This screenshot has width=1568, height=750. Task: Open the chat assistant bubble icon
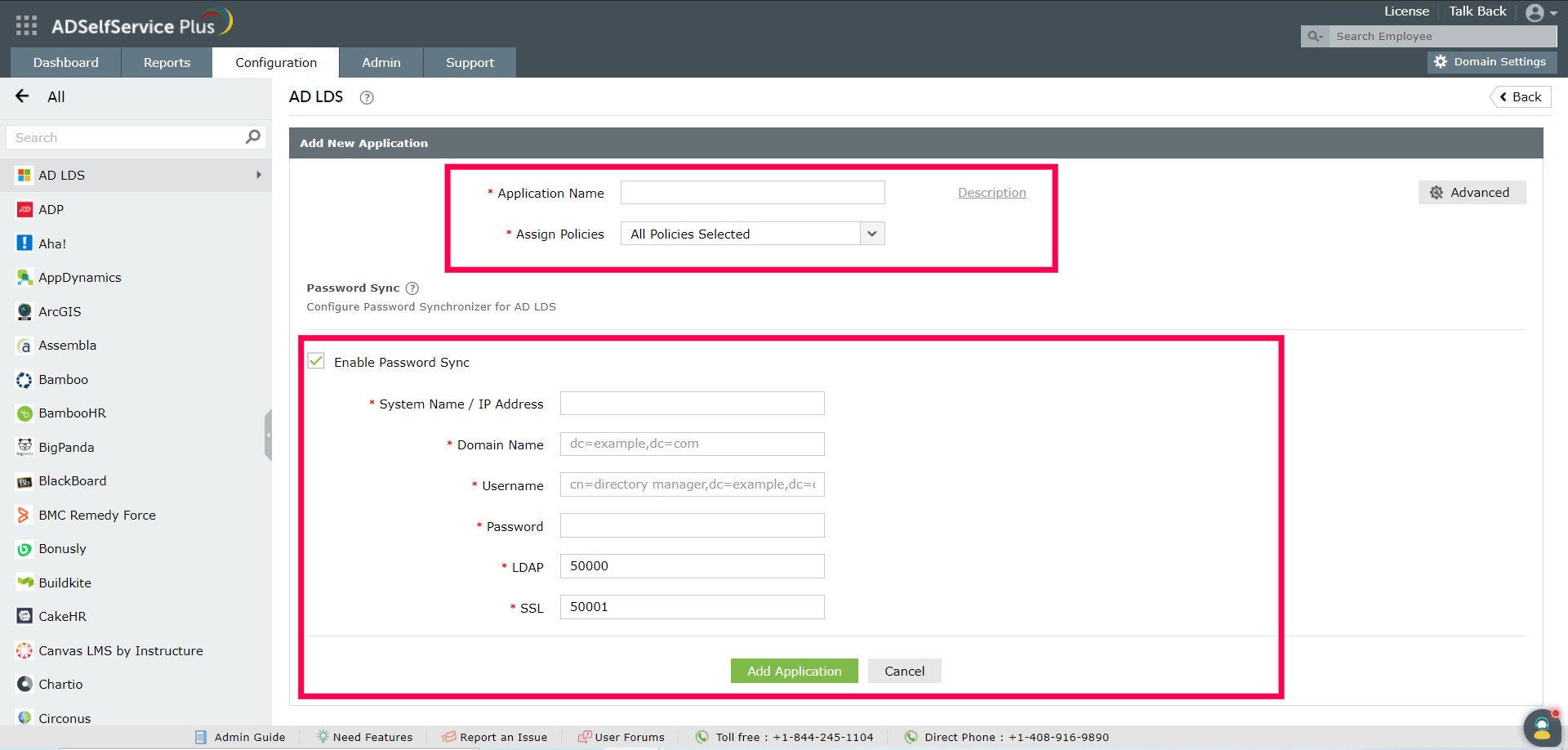[1543, 727]
